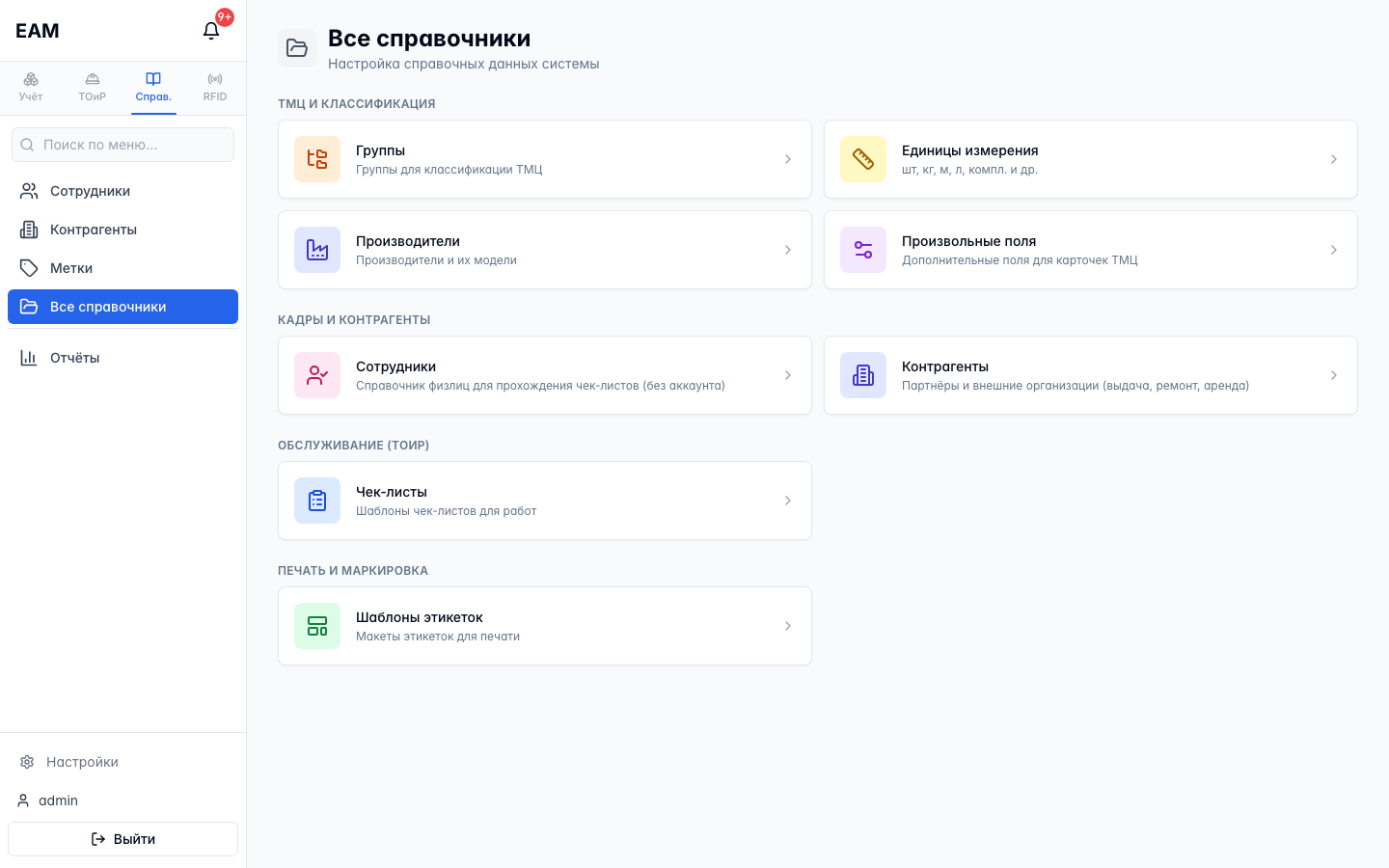Screen dimensions: 1389x868
Task: Open Настройки at the sidebar bottom
Action: [x=123, y=762]
